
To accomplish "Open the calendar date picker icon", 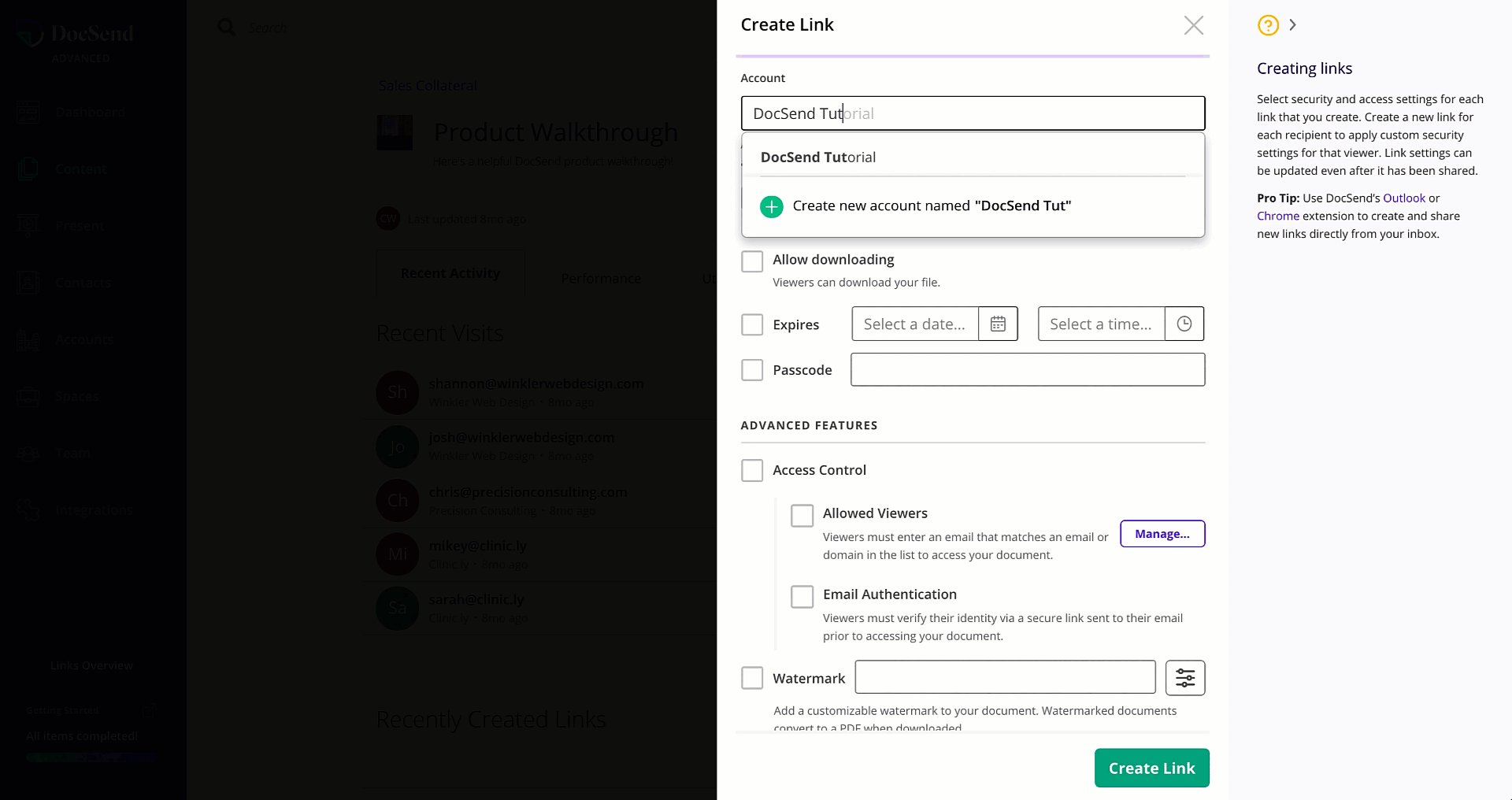I will point(998,324).
